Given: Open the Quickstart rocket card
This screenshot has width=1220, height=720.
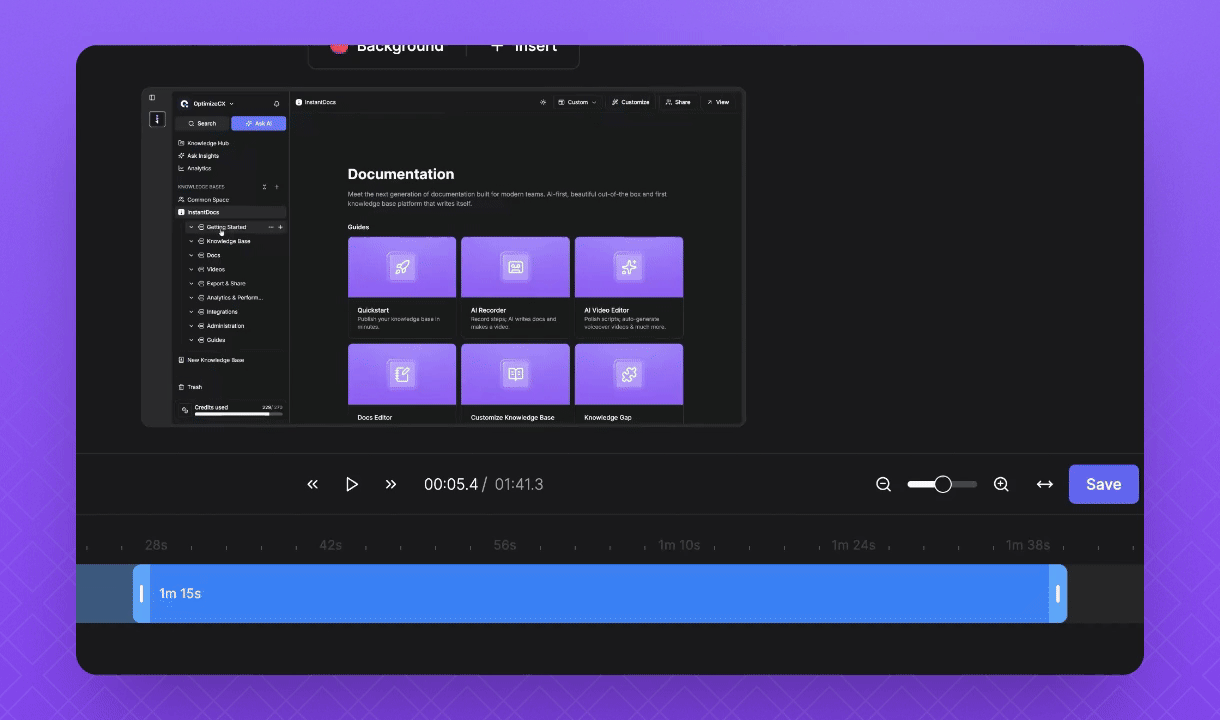Looking at the screenshot, I should click(x=402, y=287).
